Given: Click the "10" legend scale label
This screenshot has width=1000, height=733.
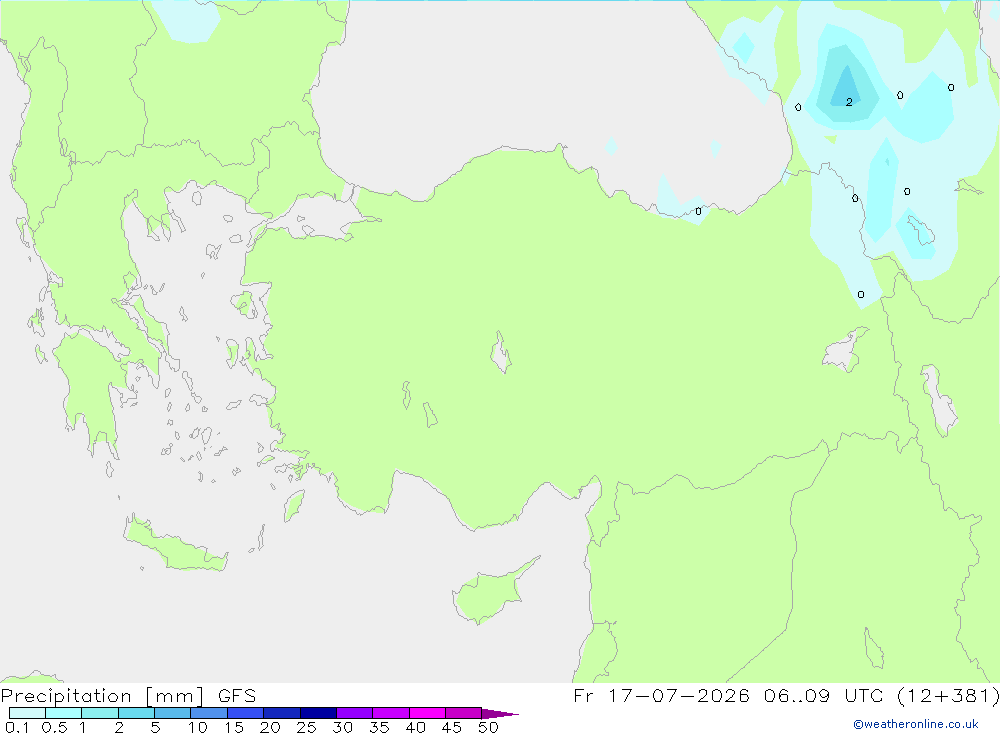Looking at the screenshot, I should (198, 727).
